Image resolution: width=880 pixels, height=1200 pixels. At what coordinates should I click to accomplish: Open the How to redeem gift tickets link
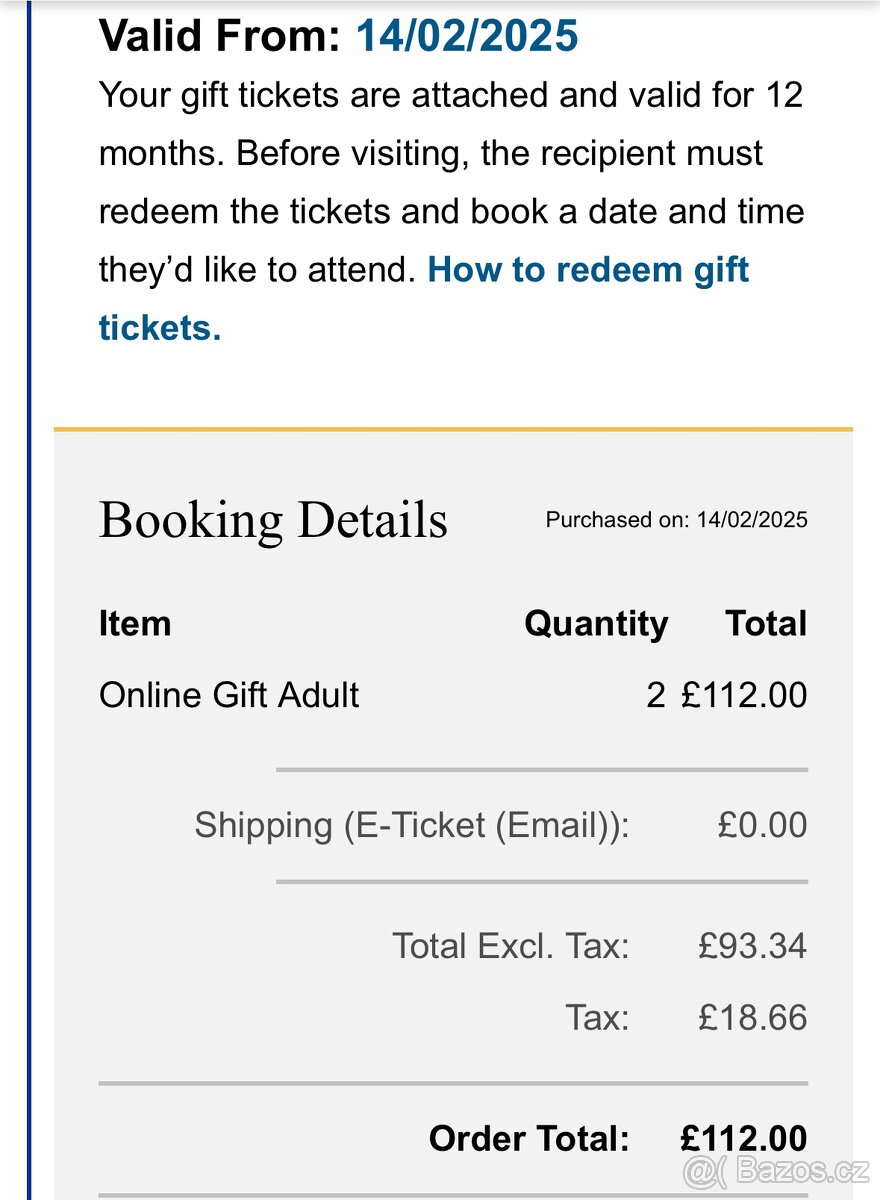424,298
